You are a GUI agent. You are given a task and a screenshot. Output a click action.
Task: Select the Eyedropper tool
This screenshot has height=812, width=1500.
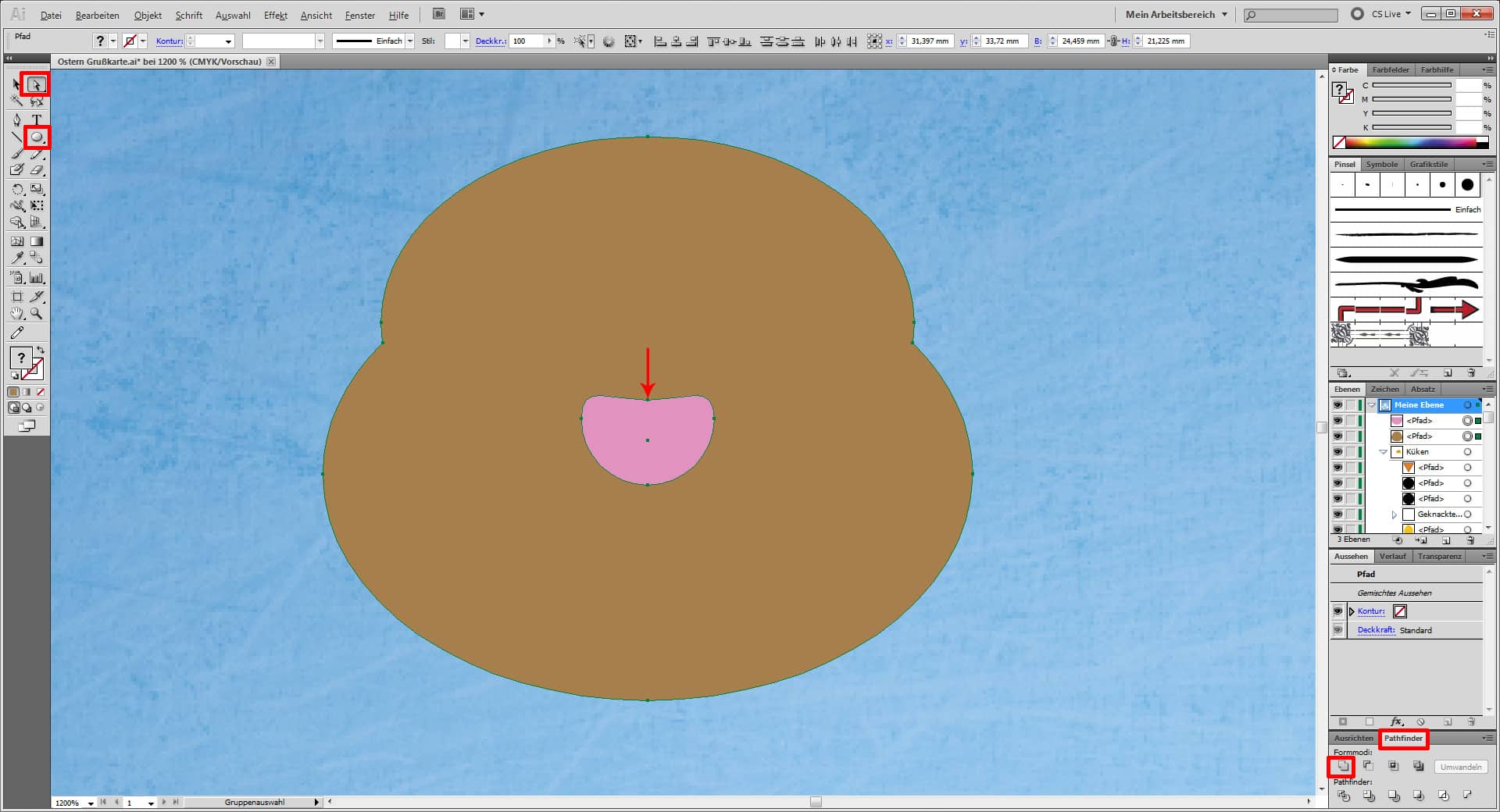point(17,258)
